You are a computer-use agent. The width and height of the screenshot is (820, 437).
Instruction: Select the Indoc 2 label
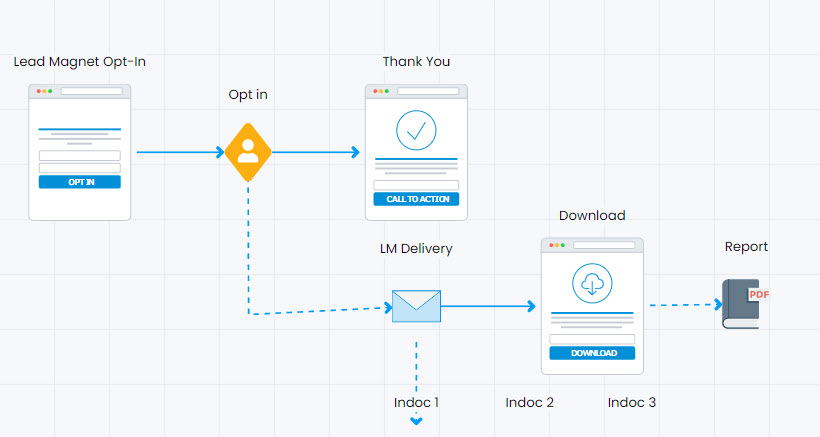530,402
